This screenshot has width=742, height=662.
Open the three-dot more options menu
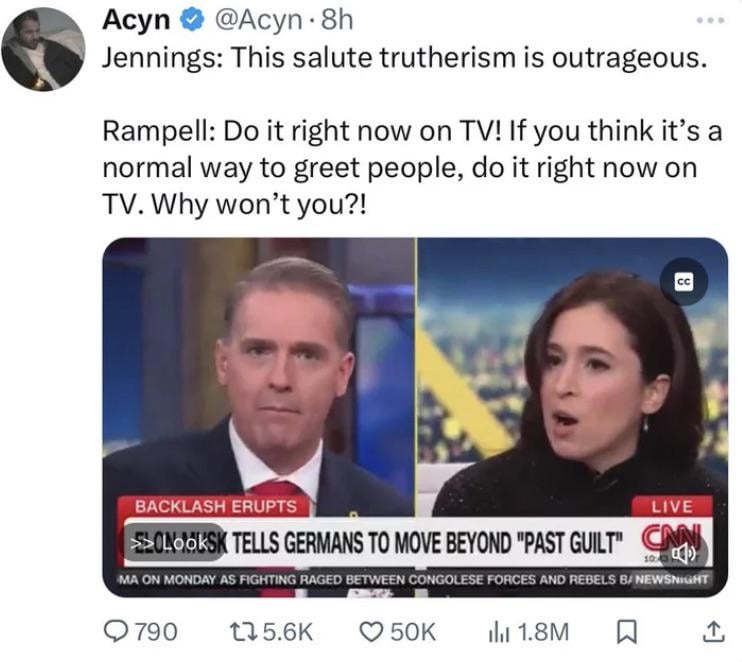(x=710, y=20)
